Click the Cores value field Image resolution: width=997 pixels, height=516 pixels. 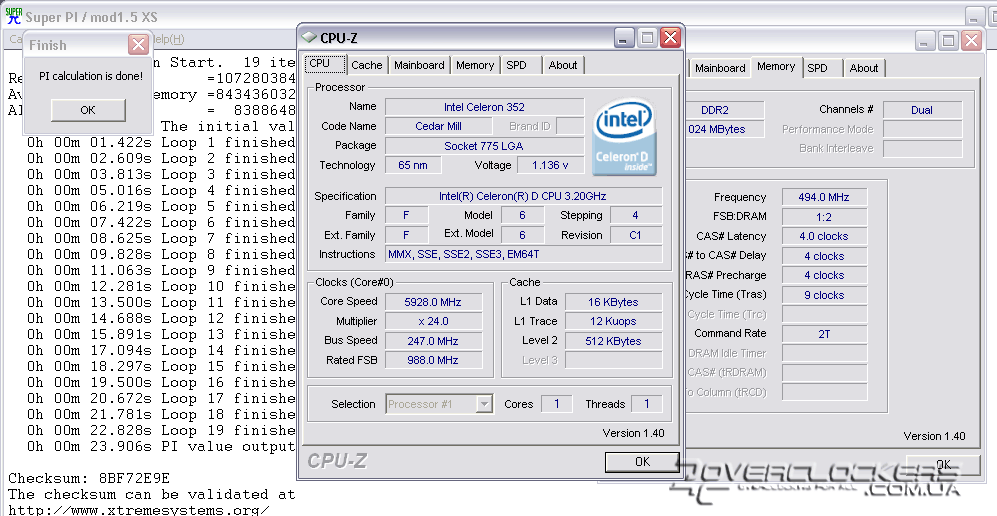coord(556,404)
